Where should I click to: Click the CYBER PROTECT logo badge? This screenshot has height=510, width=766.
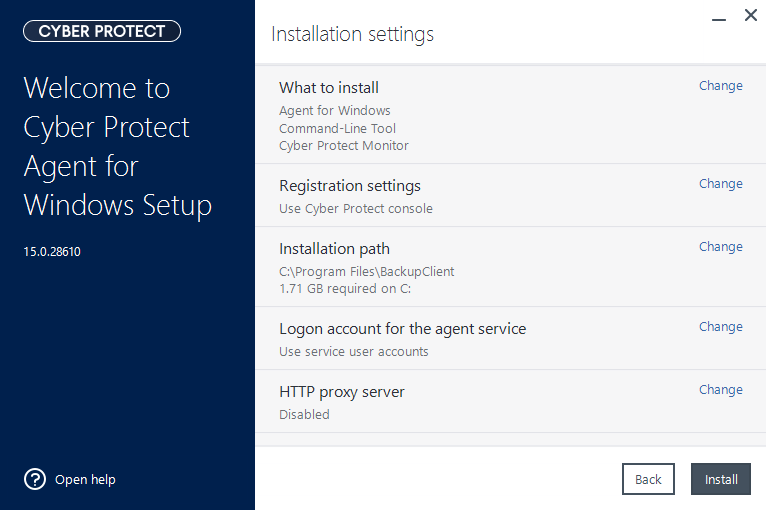[102, 31]
